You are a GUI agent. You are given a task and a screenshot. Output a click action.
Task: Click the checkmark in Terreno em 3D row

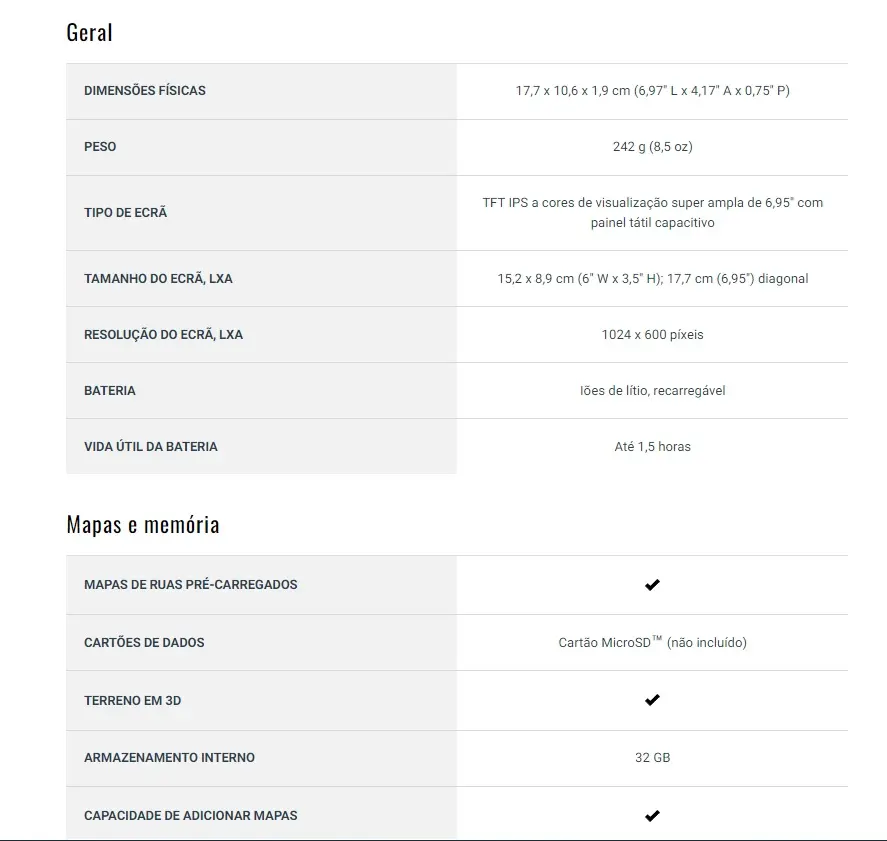coord(652,700)
